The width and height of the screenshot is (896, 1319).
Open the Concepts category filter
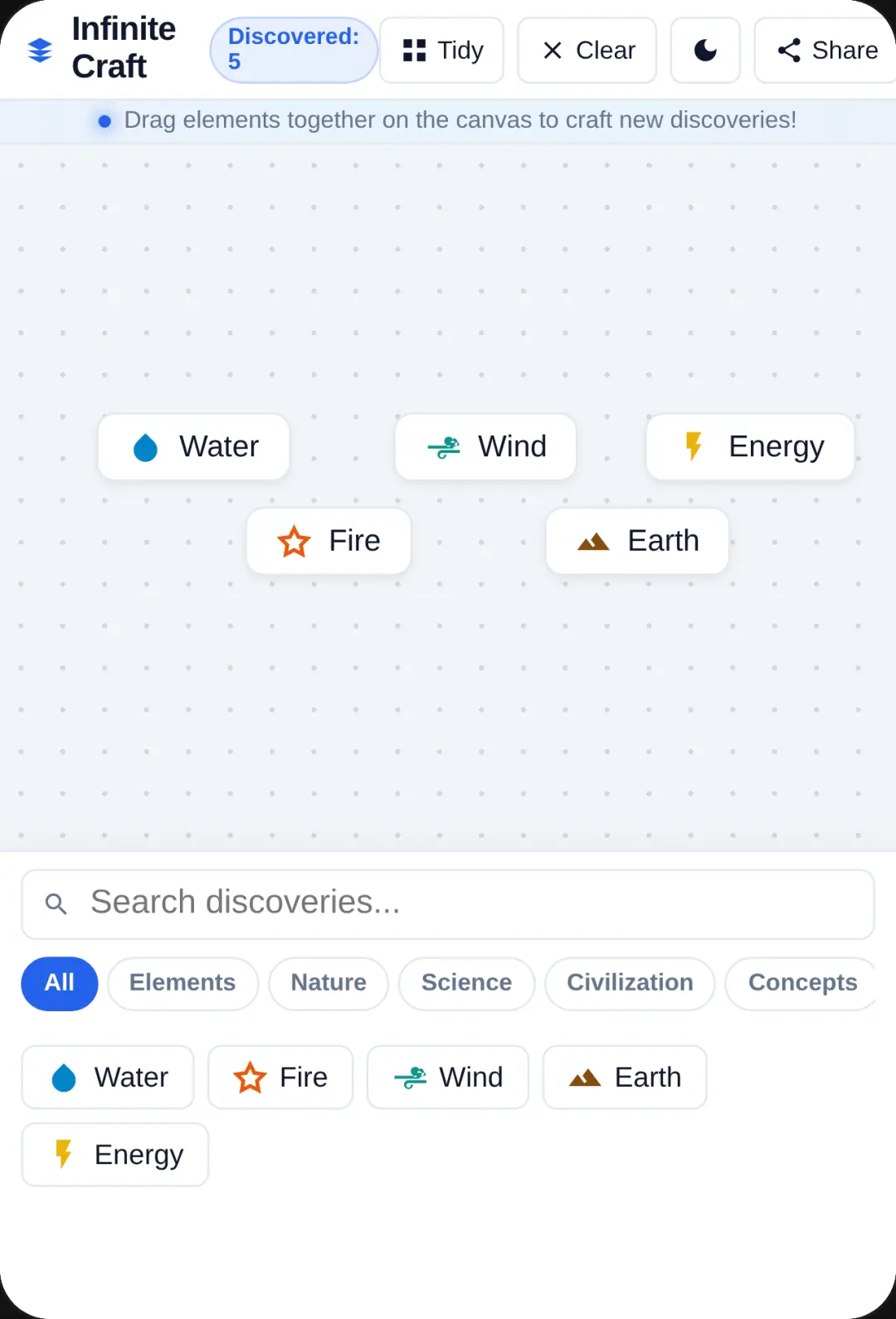click(801, 984)
